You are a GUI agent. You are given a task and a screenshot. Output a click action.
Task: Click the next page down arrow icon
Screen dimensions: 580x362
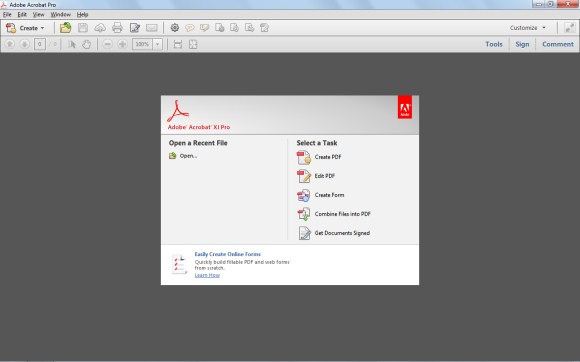coord(24,44)
